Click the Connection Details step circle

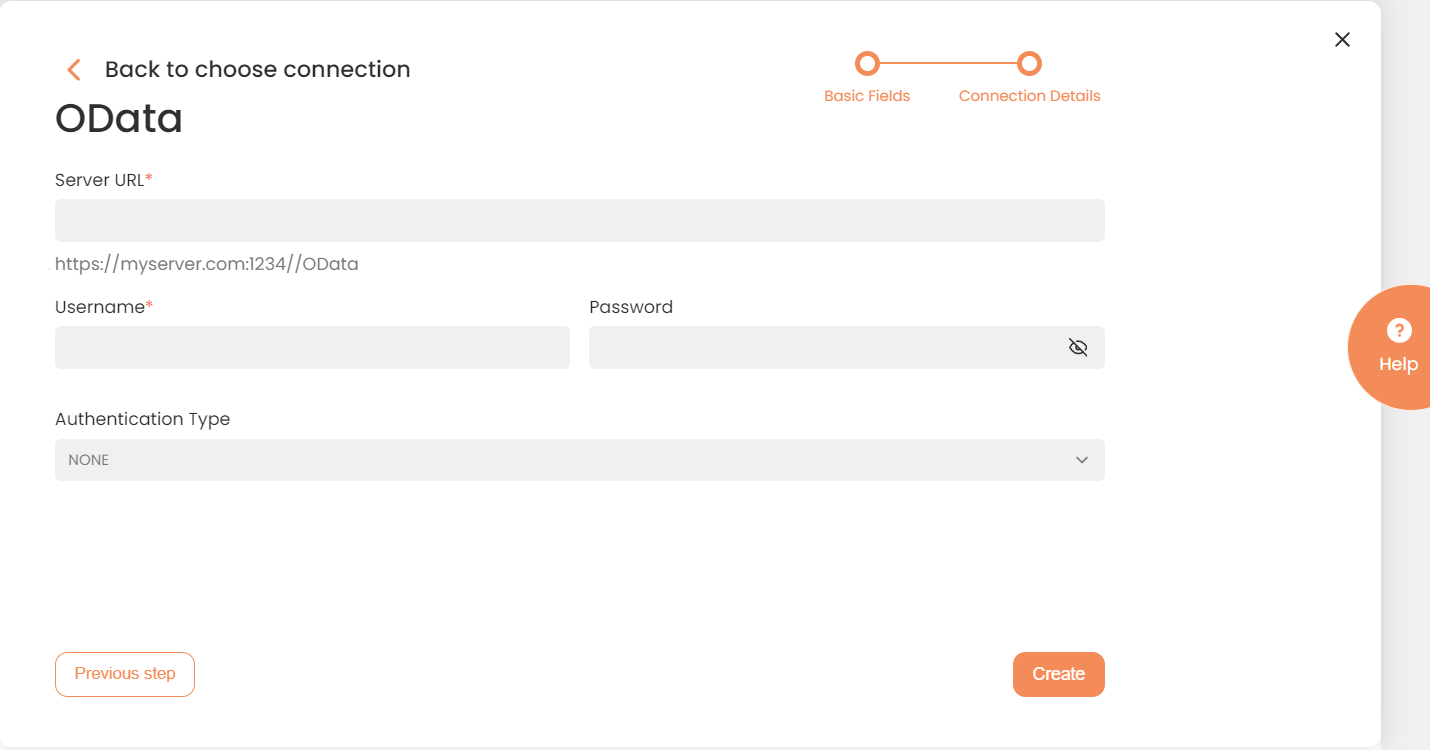tap(1029, 64)
